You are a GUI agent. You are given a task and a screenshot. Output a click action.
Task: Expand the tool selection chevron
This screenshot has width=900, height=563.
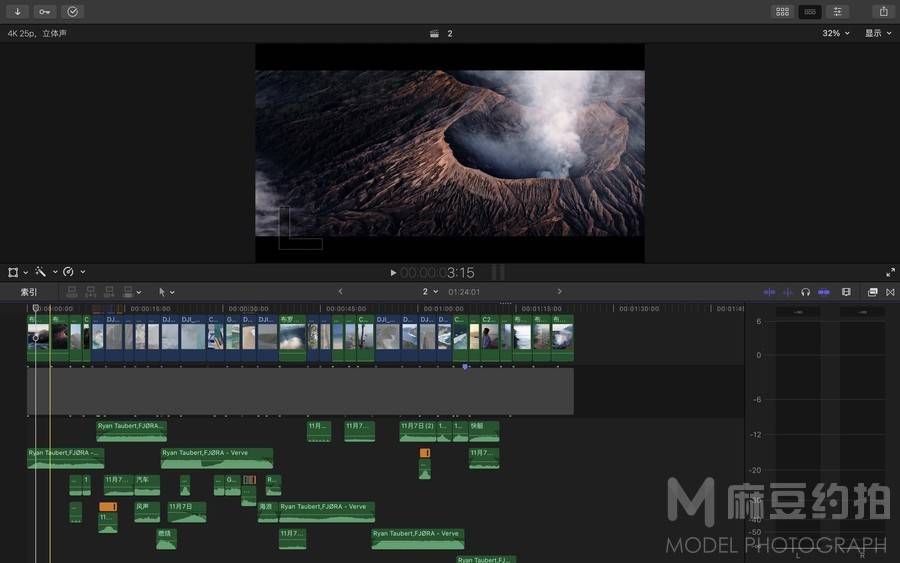(x=172, y=293)
